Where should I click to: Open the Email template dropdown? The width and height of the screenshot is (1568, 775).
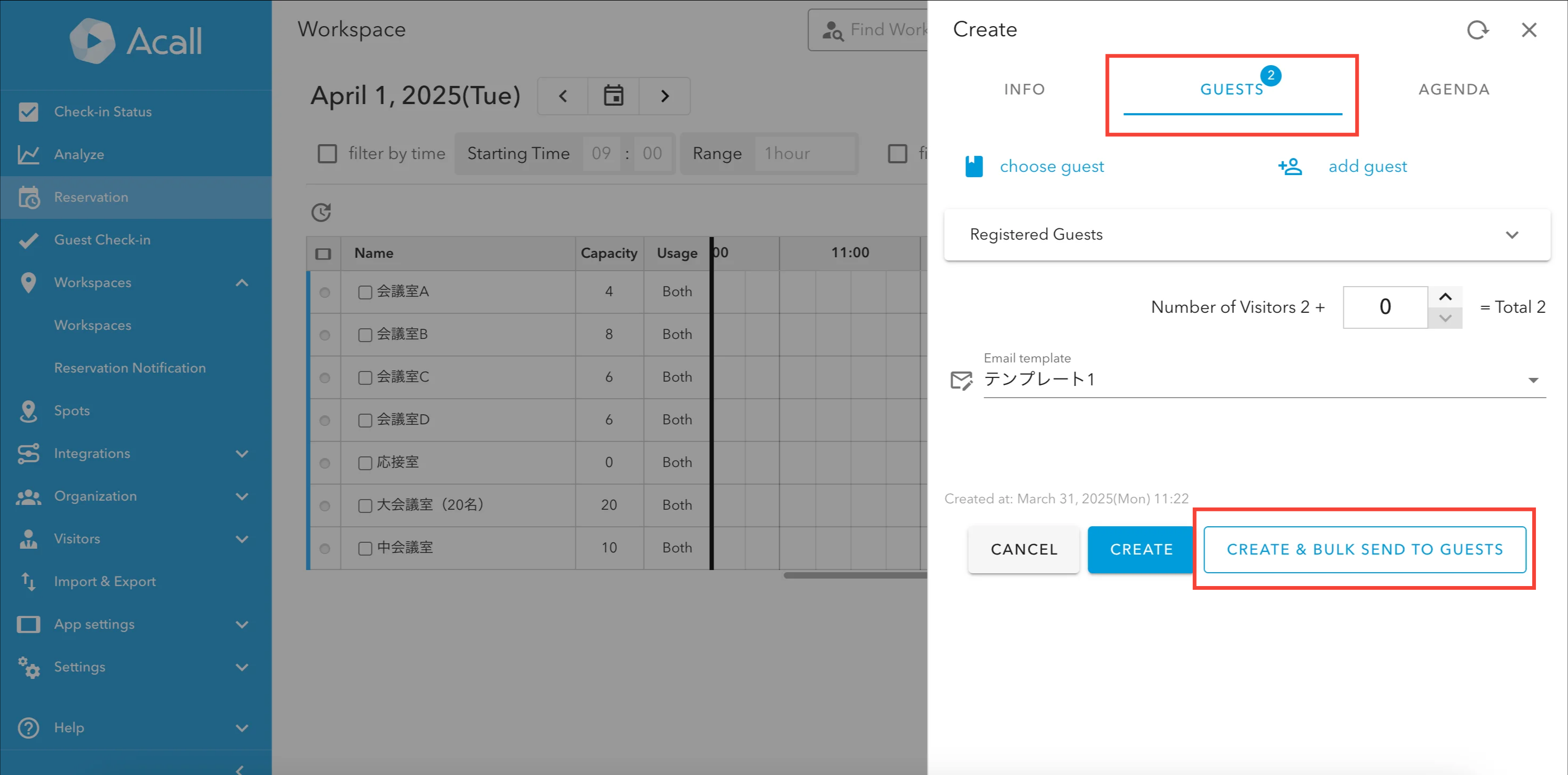click(x=1533, y=380)
